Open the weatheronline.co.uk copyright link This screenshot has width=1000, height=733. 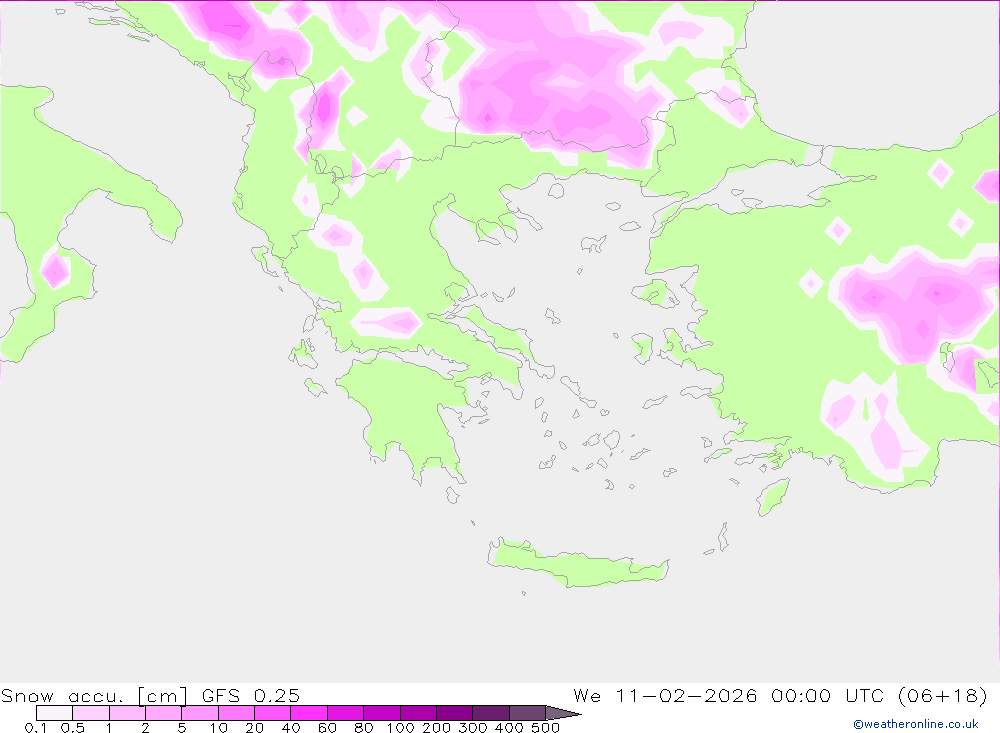coord(916,724)
